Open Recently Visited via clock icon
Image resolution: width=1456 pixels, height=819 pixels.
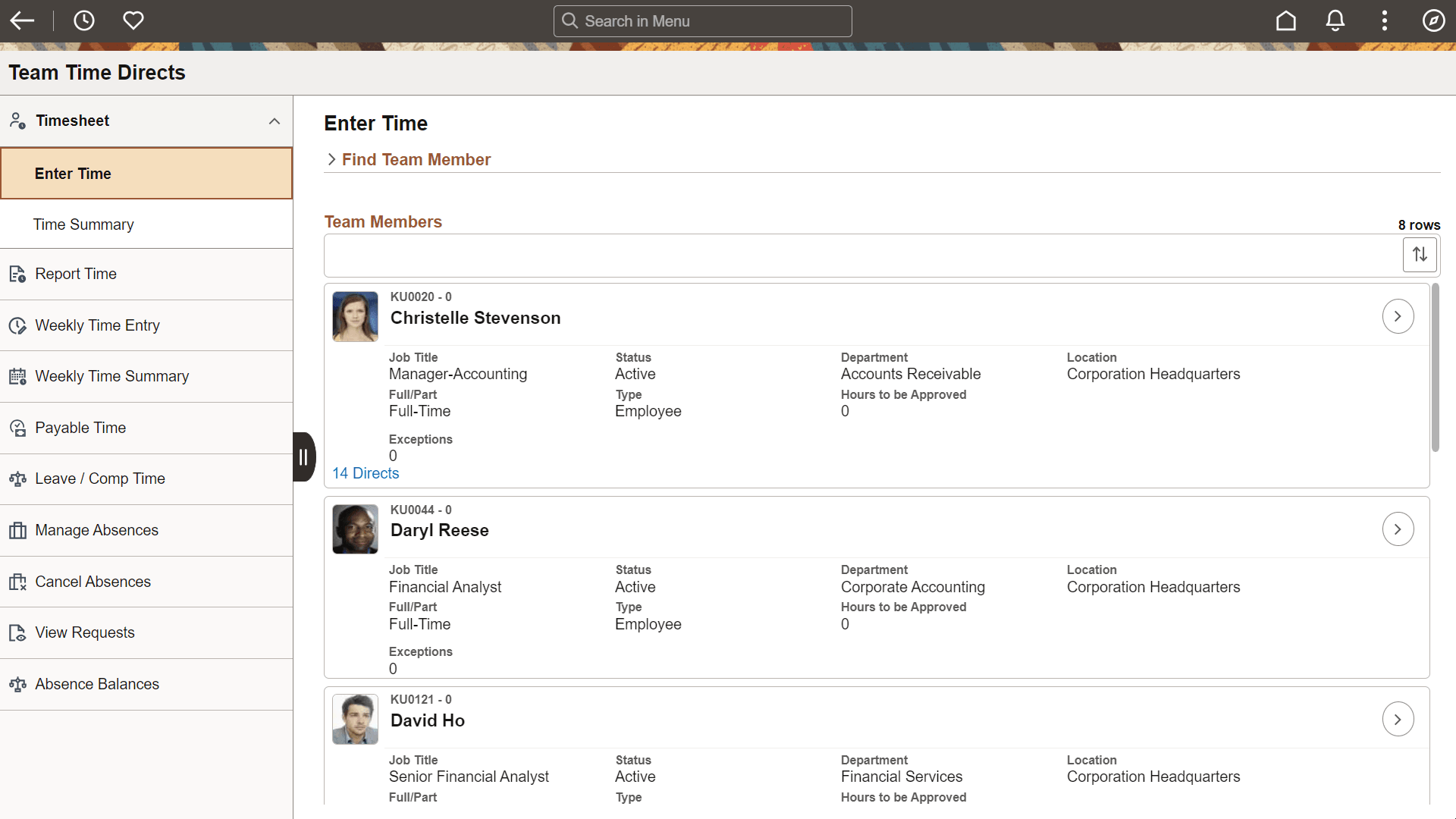pyautogui.click(x=83, y=20)
